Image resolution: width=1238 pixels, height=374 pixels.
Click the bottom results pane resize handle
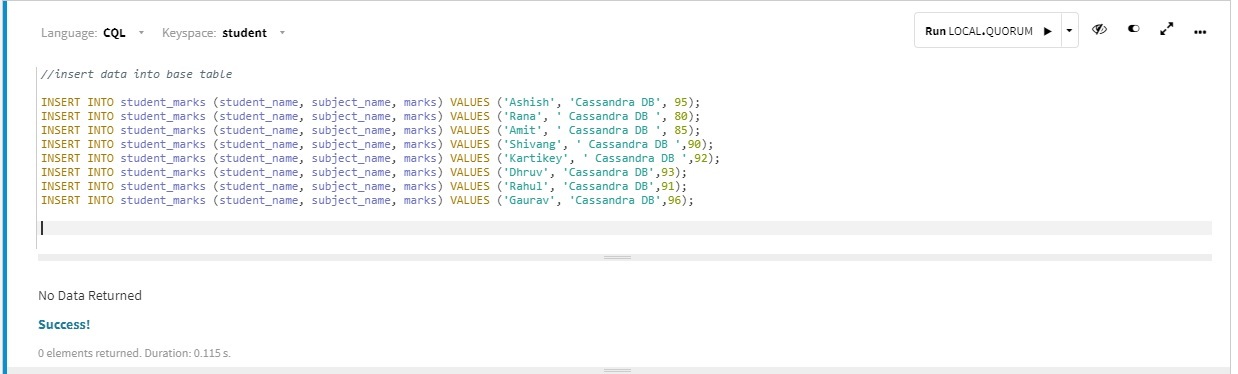[617, 370]
